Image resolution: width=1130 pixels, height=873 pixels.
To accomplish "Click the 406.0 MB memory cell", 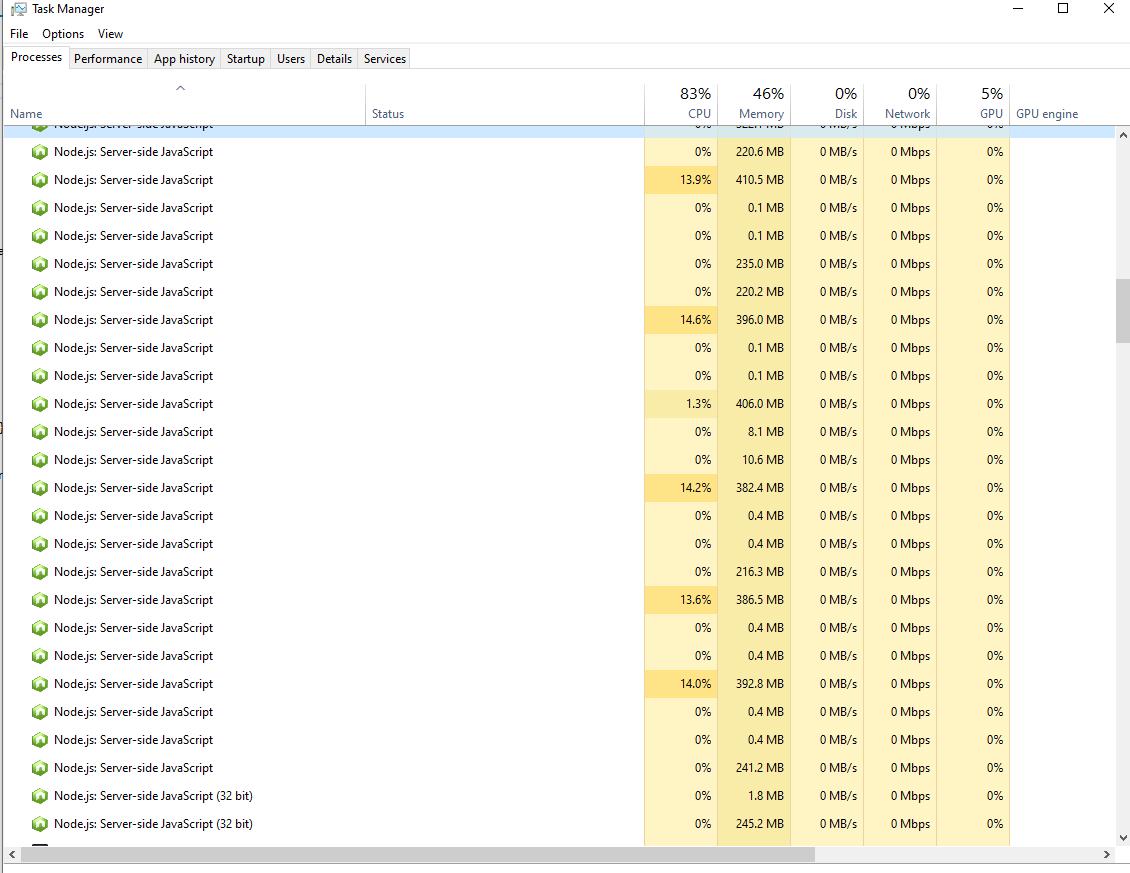I will point(754,404).
